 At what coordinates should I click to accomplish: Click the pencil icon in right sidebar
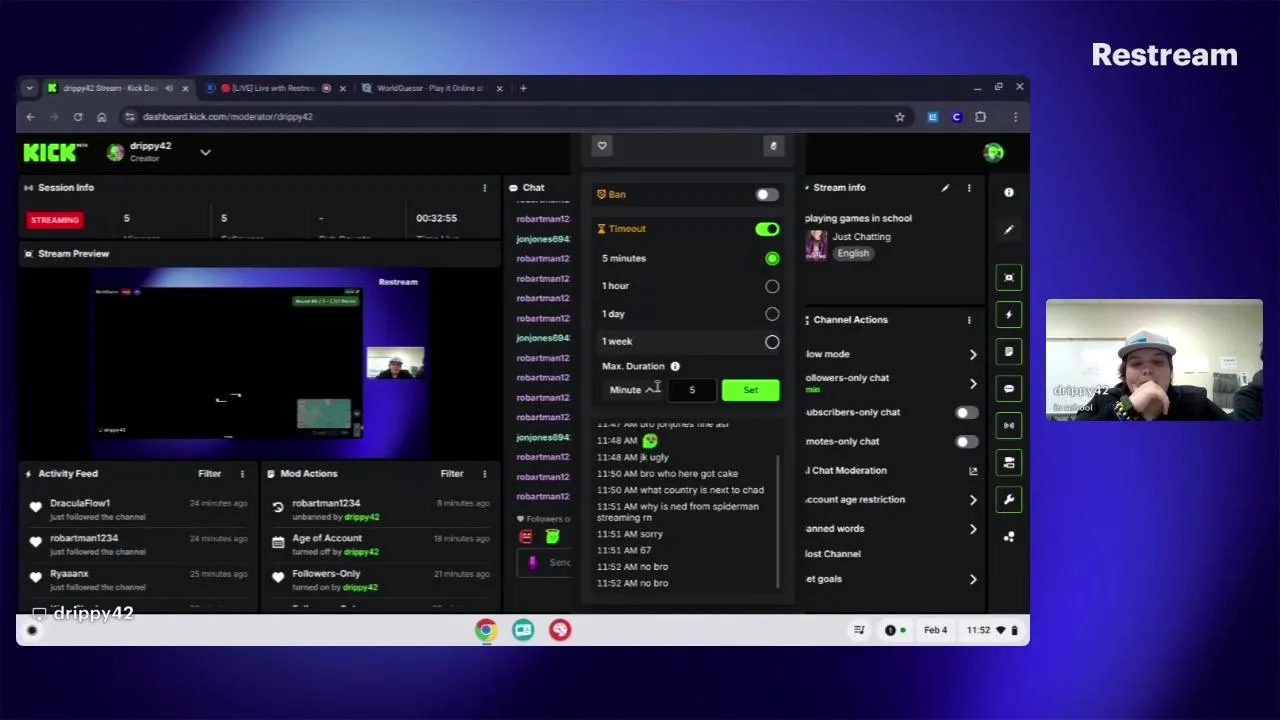1009,230
